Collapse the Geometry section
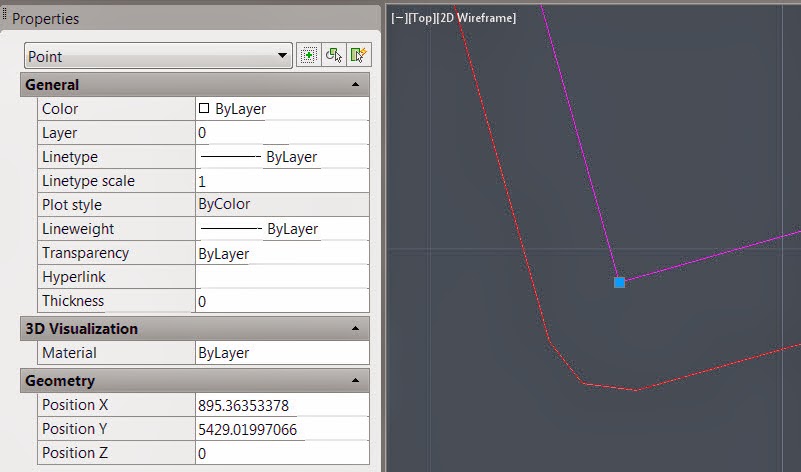The width and height of the screenshot is (801, 472). coord(356,381)
